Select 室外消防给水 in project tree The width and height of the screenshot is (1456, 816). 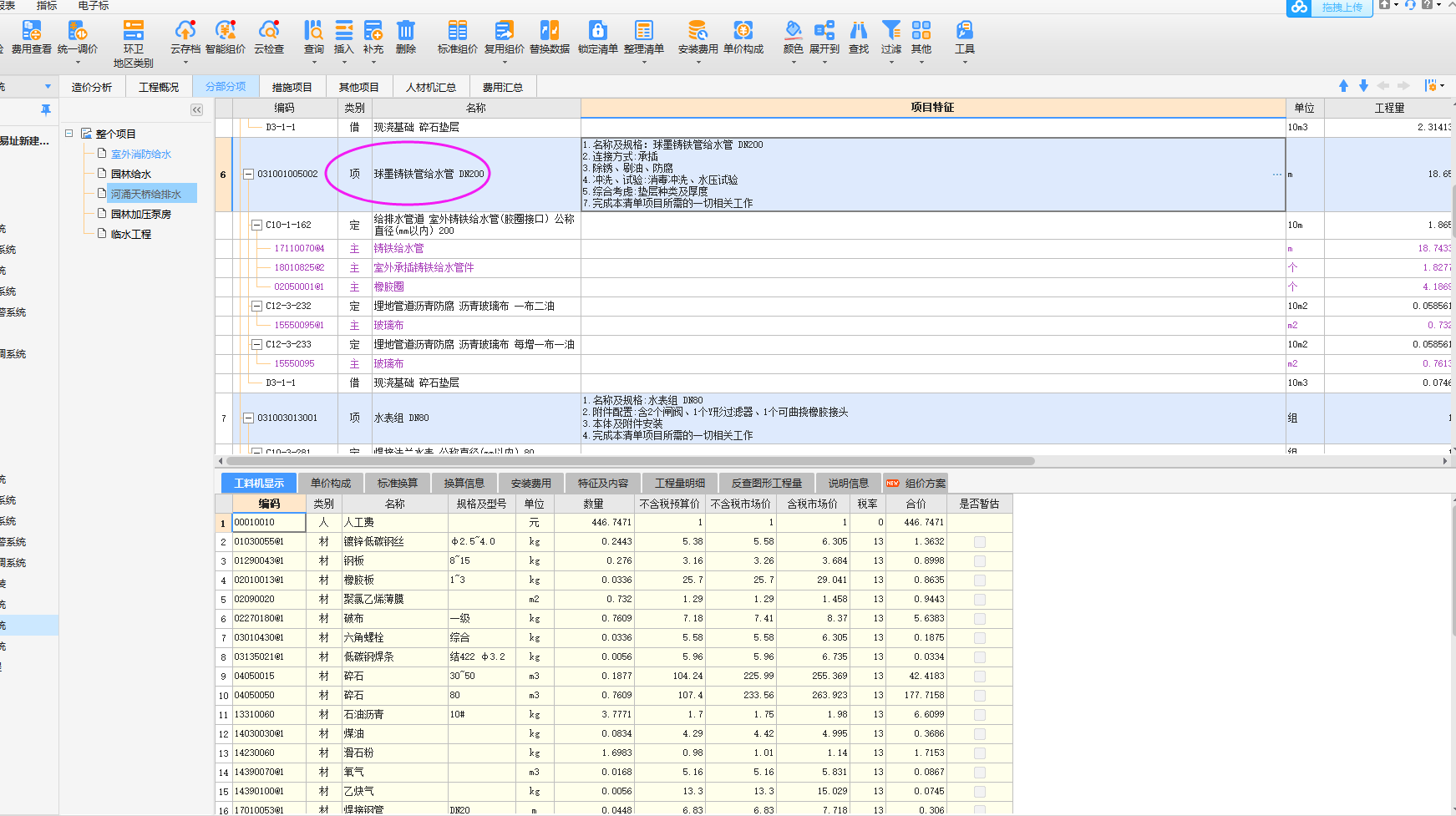coord(141,155)
